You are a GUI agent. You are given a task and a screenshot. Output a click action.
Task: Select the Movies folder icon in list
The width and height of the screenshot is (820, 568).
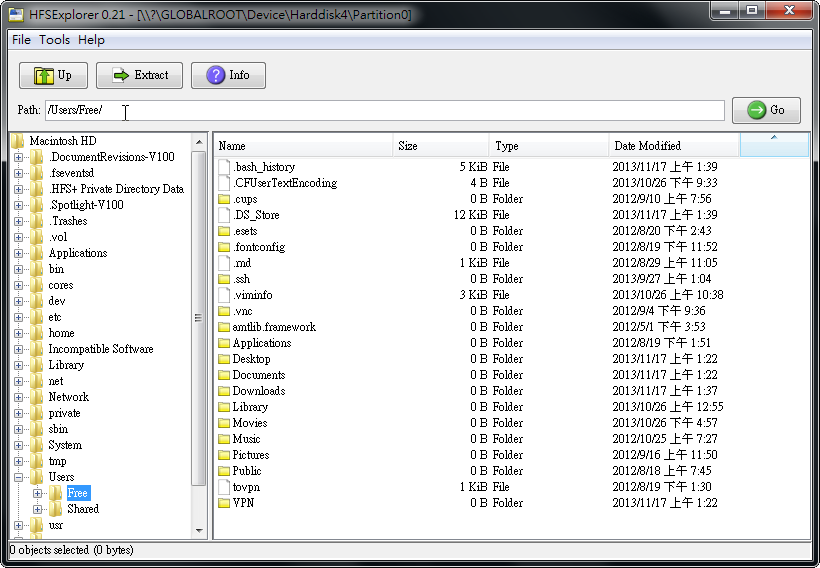click(x=224, y=423)
